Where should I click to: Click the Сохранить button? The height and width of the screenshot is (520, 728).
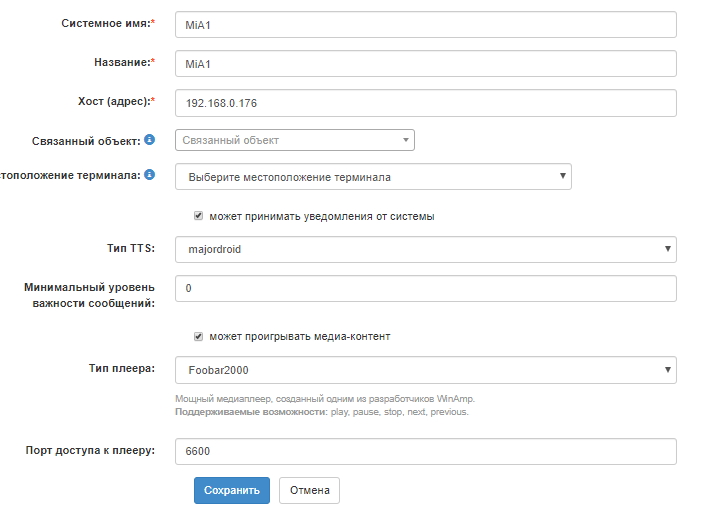(231, 490)
